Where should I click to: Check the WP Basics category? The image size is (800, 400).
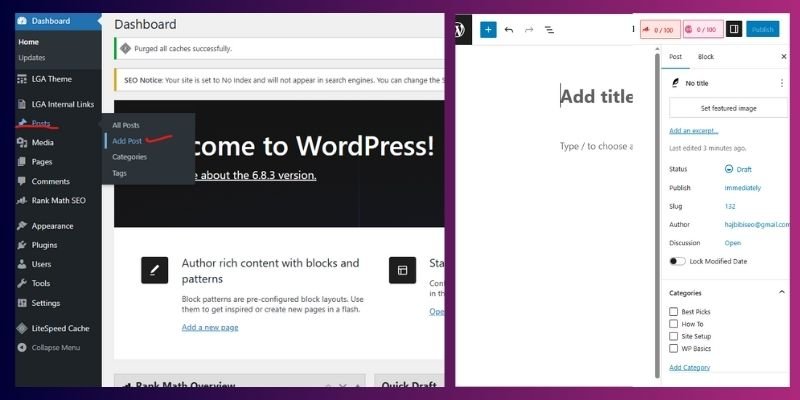point(673,348)
